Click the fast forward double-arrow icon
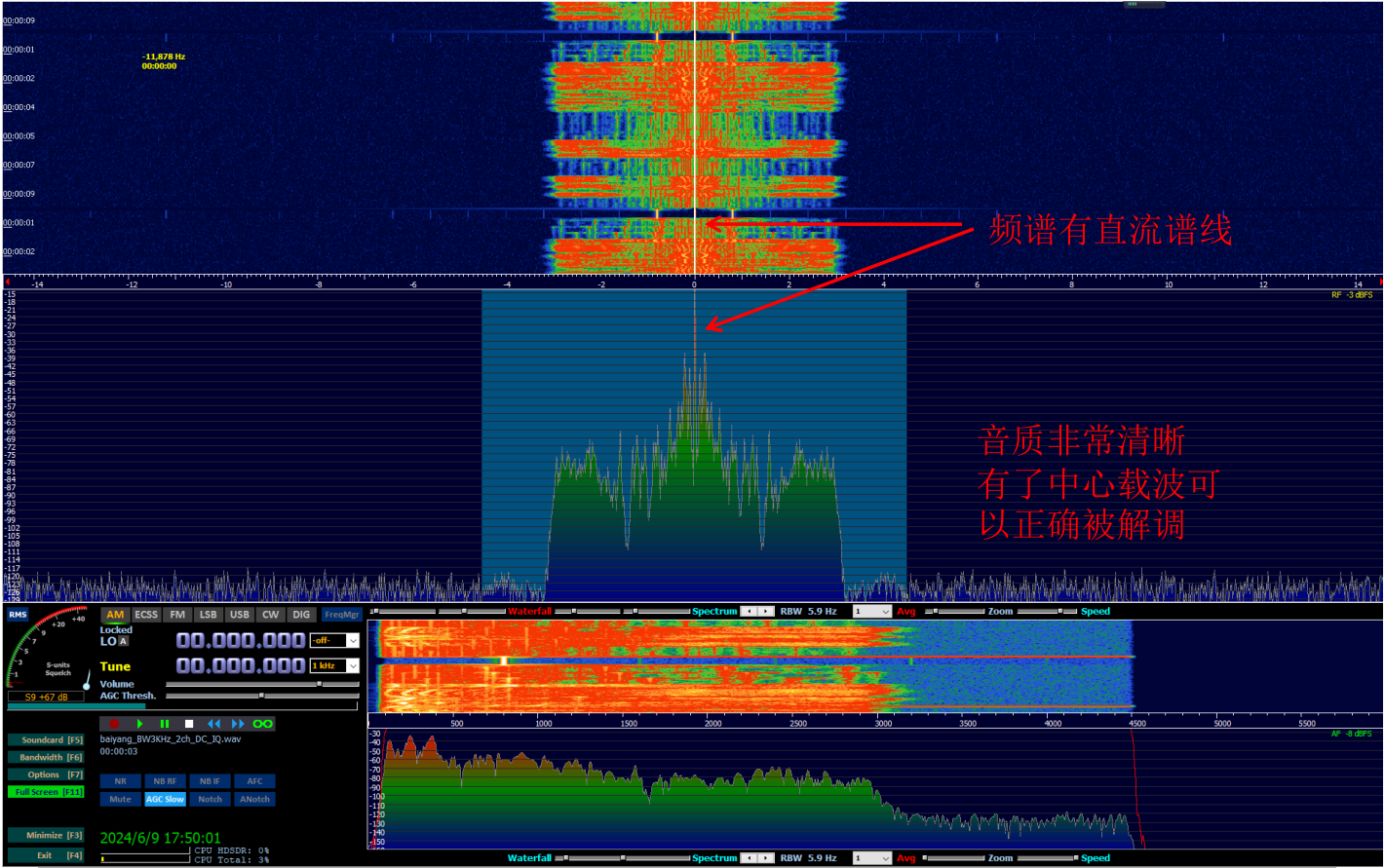 coord(238,724)
